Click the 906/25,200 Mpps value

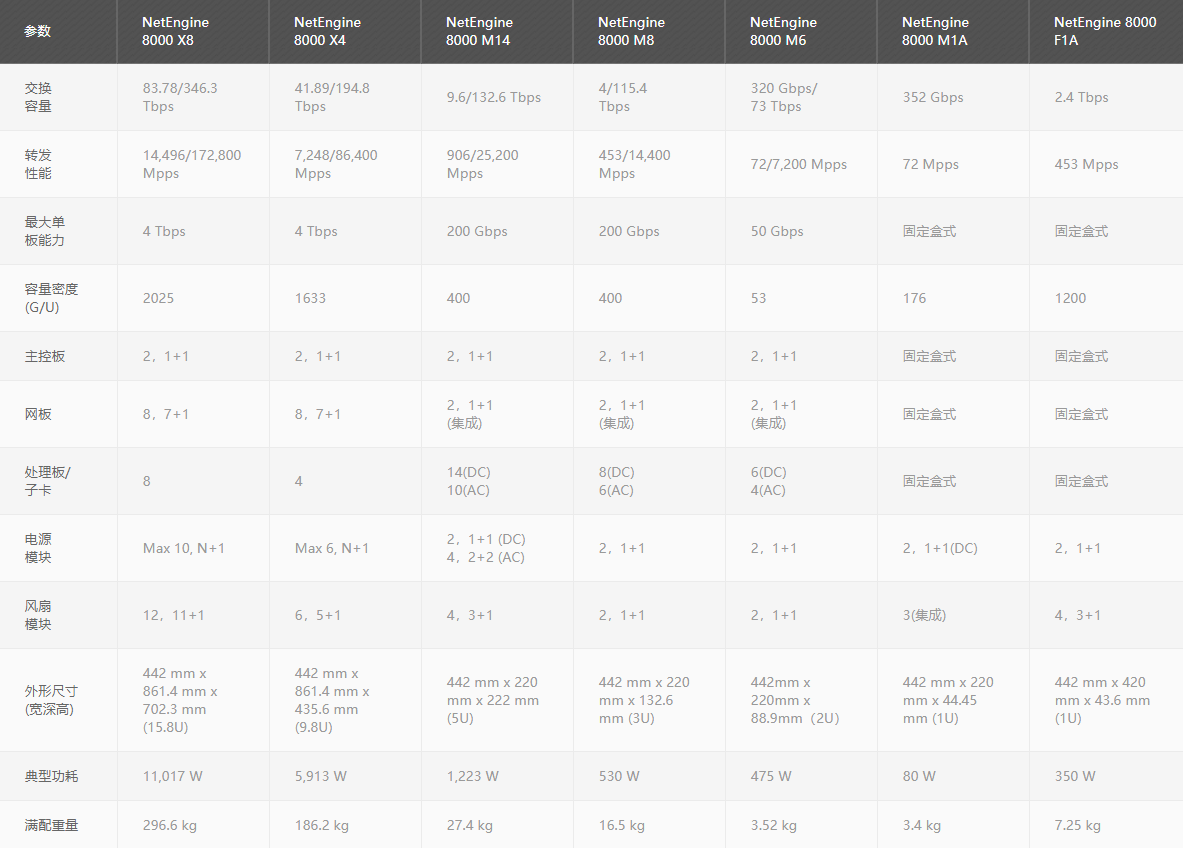(x=482, y=164)
